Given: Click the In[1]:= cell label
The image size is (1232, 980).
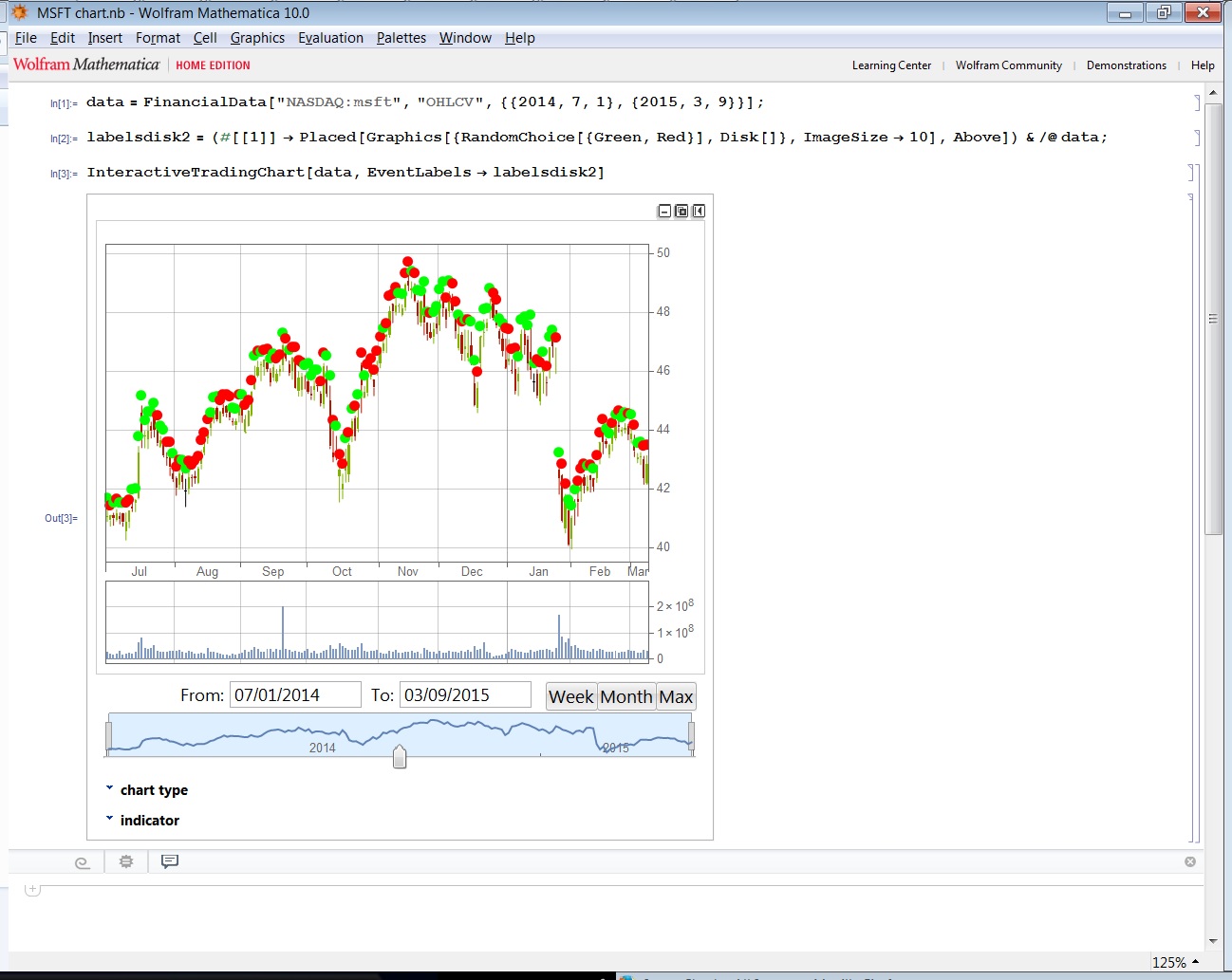Looking at the screenshot, I should (64, 103).
